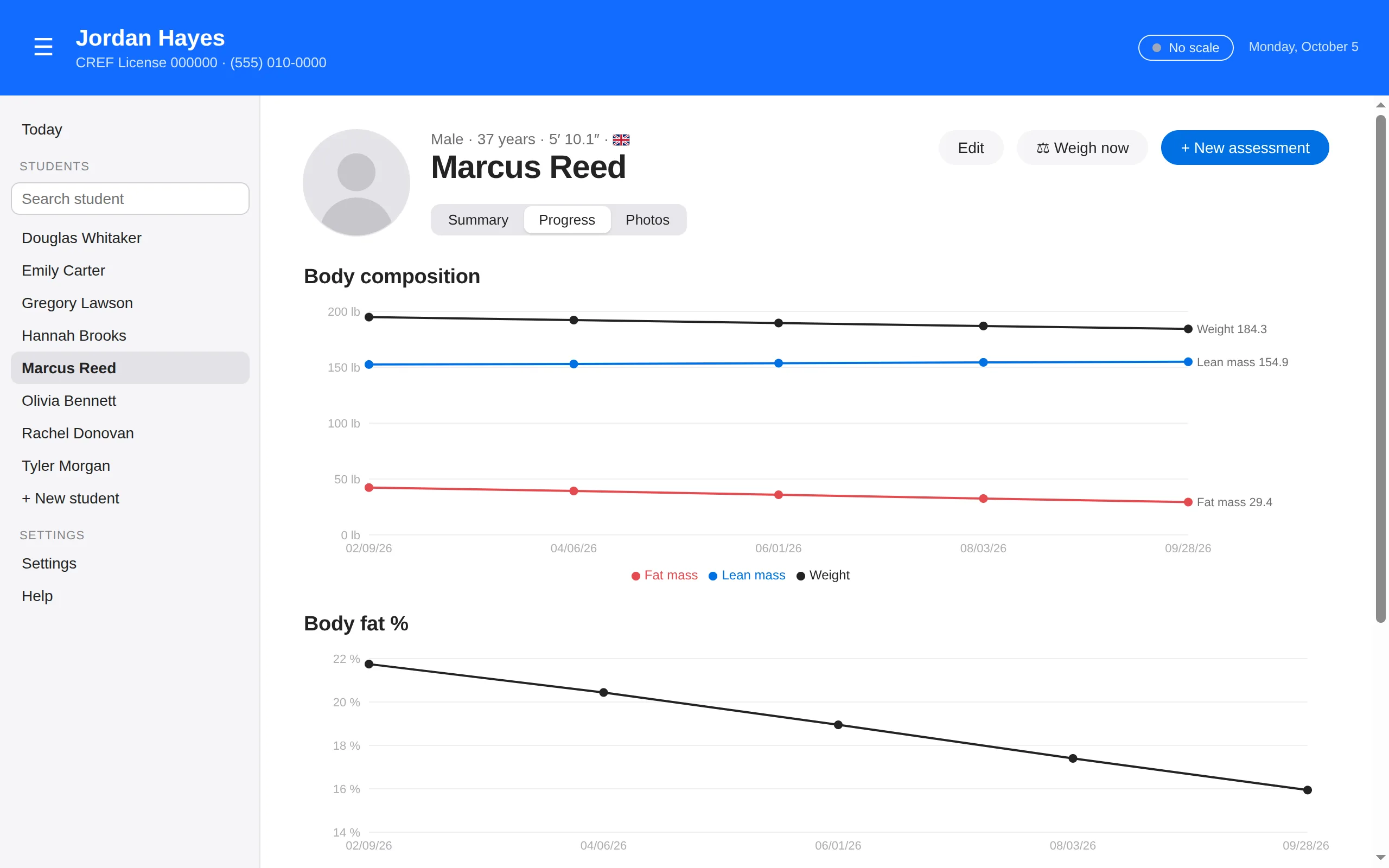The width and height of the screenshot is (1389, 868).
Task: Click the UK flag icon
Action: 621,139
